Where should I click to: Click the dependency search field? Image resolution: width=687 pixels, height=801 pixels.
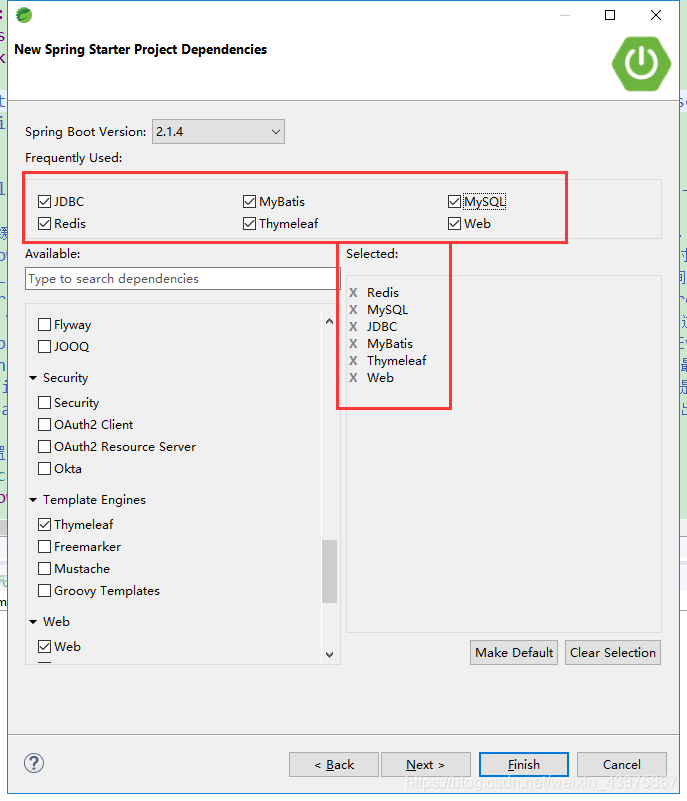(x=181, y=278)
